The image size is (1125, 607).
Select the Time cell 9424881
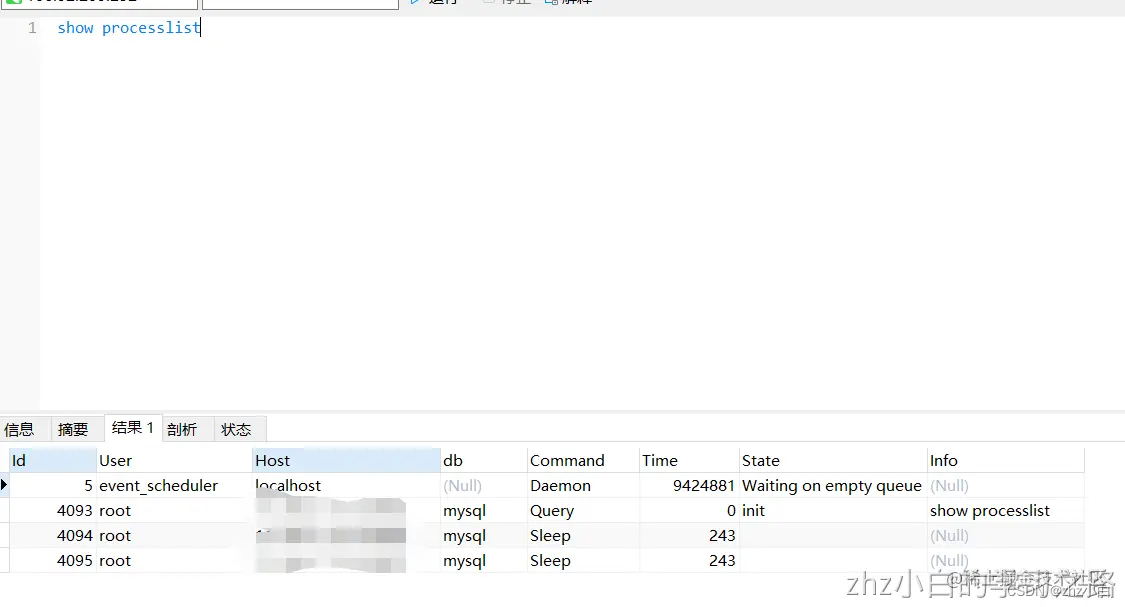[689, 485]
